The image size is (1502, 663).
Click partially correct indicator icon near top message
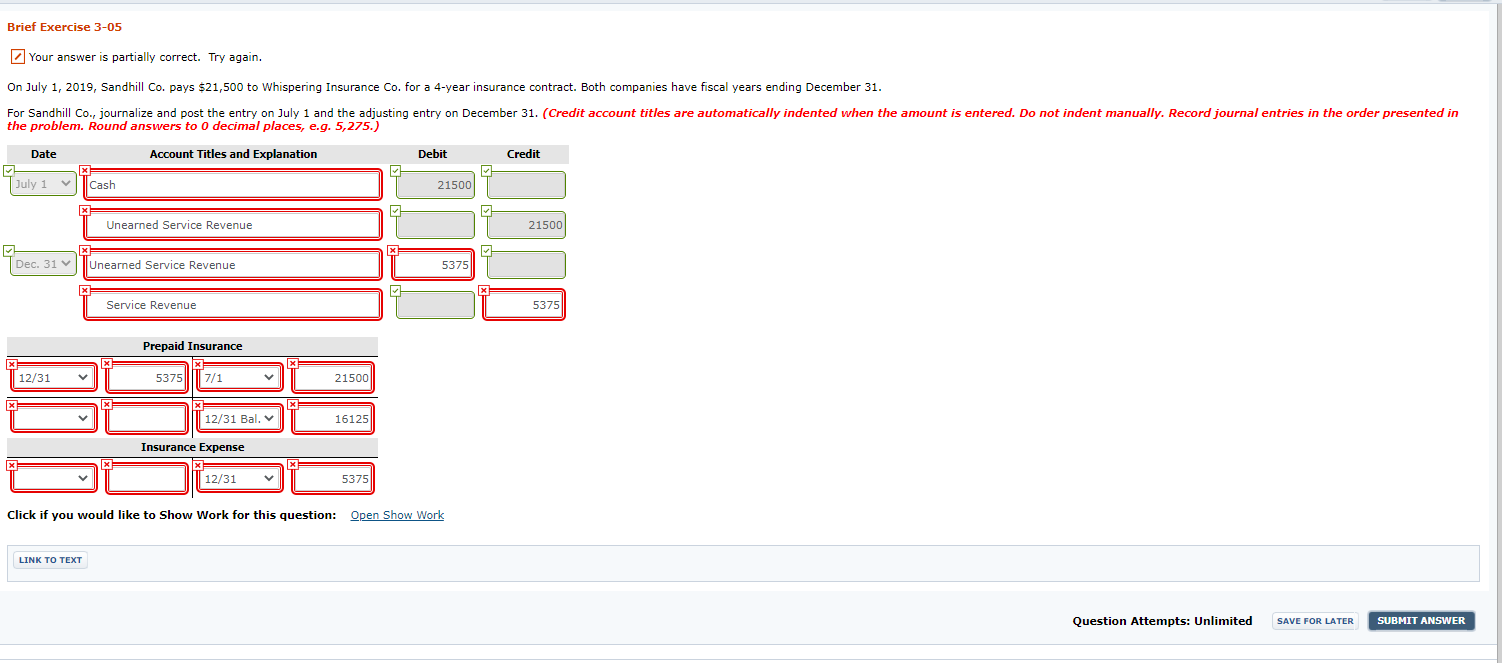[x=16, y=57]
